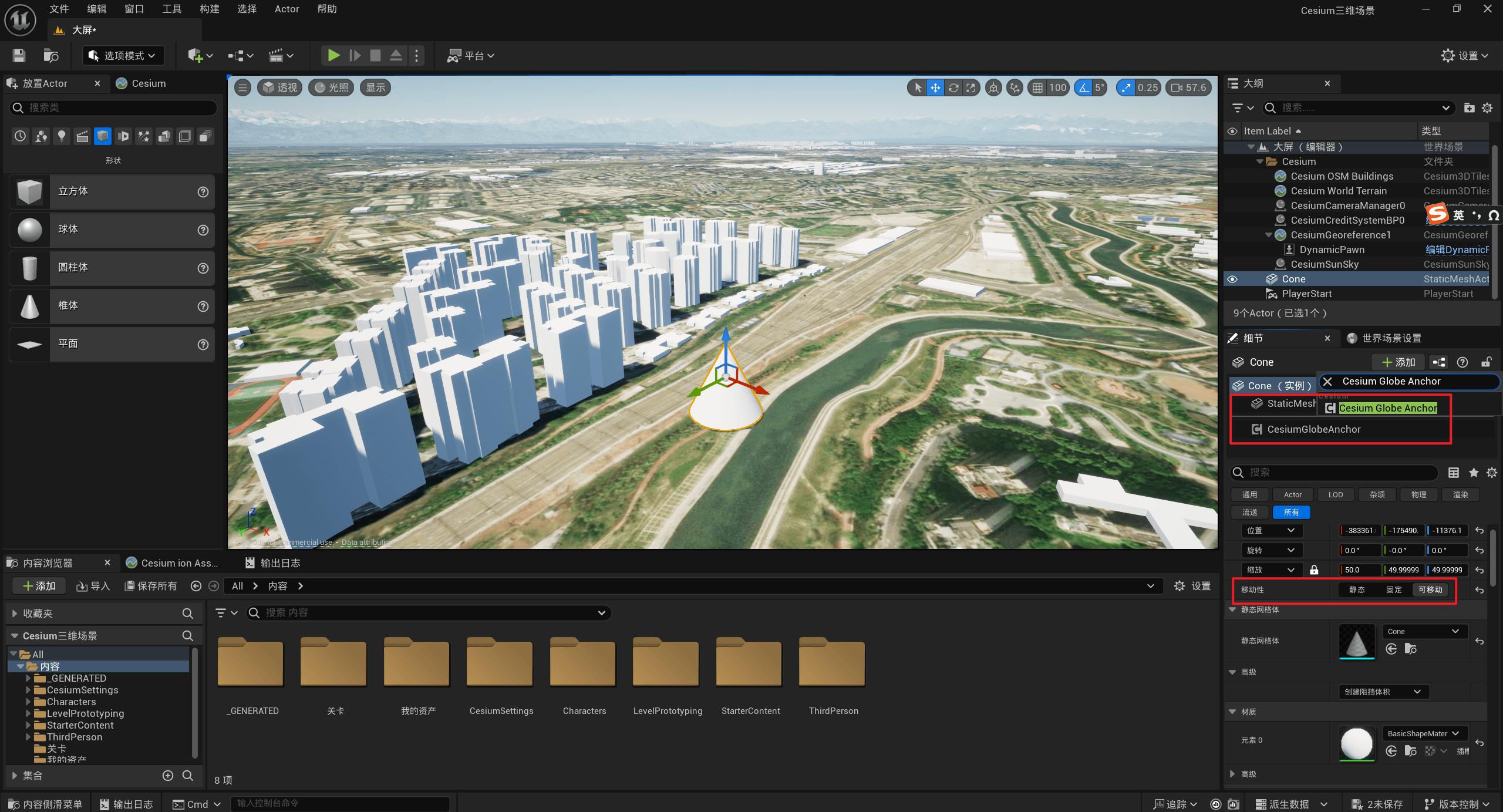
Task: Open property matrix table icon in Details
Action: point(1454,473)
